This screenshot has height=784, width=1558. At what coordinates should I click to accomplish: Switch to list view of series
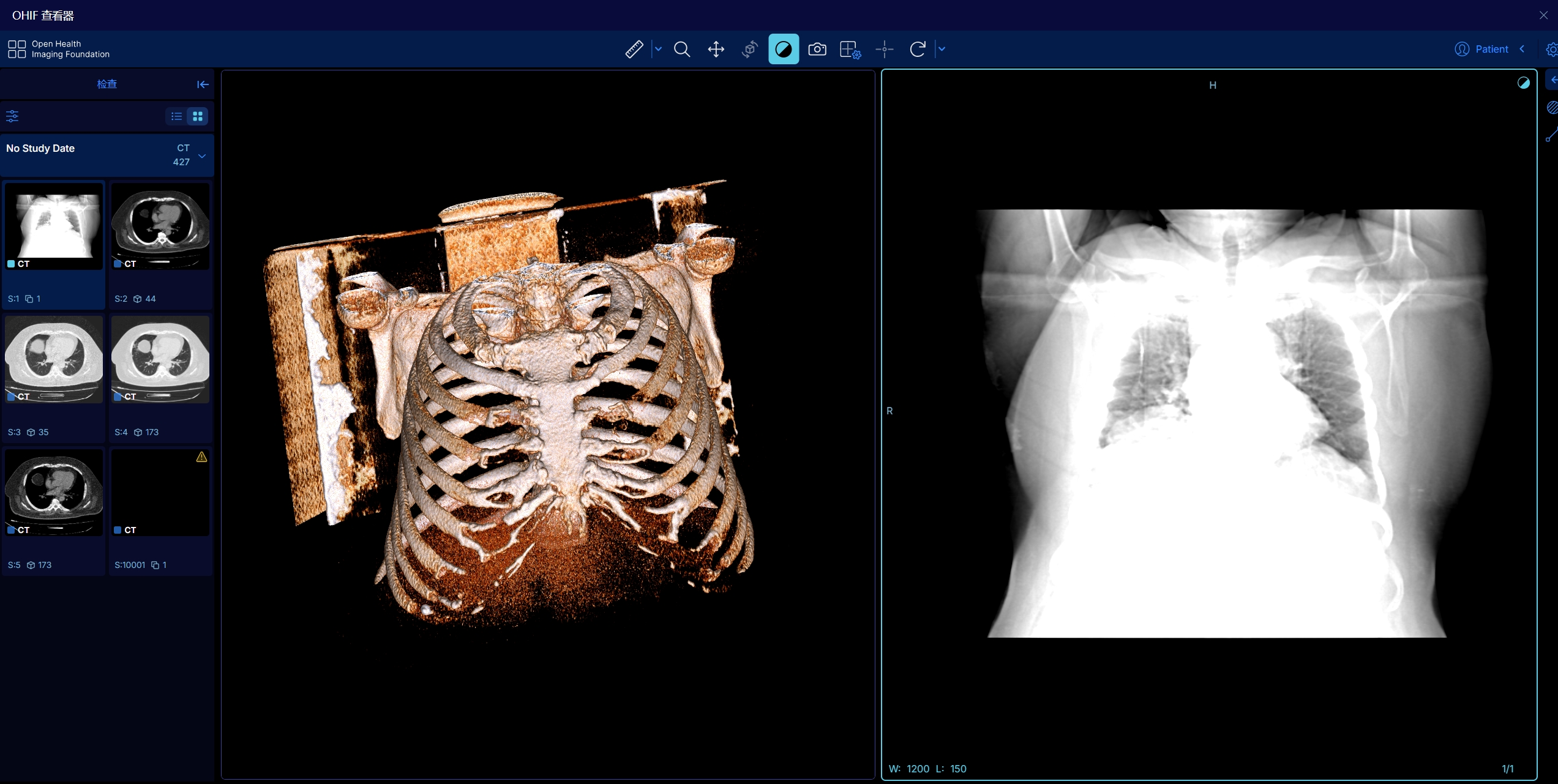[176, 116]
